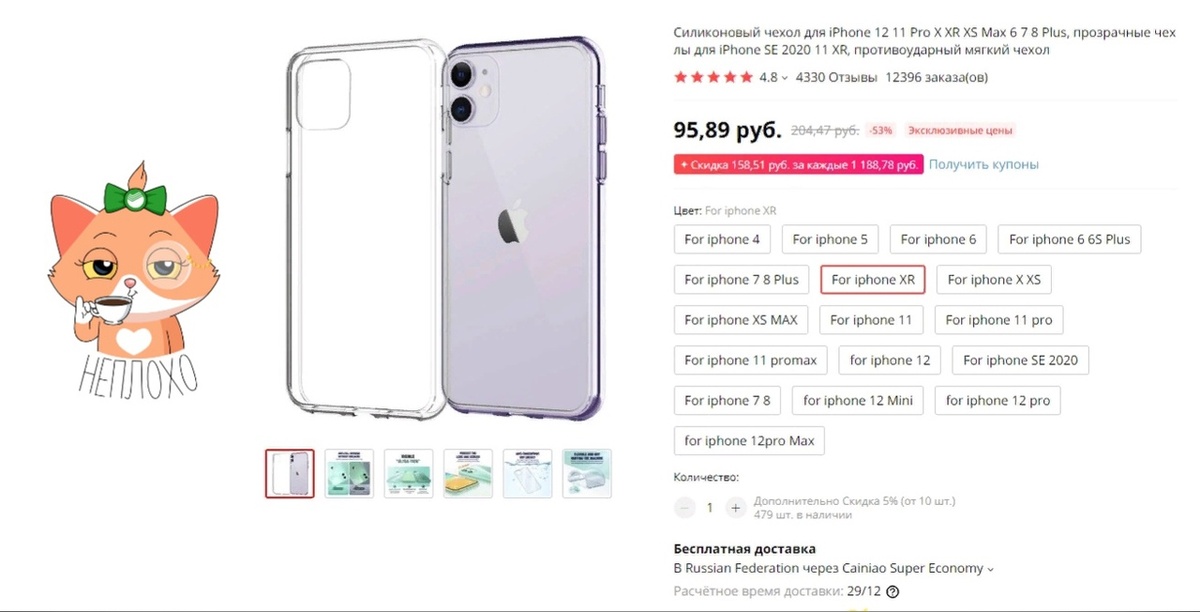Screen dimensions: 1200x612
Task: Select the "For iphone SE 2020" variant
Action: [x=1020, y=360]
